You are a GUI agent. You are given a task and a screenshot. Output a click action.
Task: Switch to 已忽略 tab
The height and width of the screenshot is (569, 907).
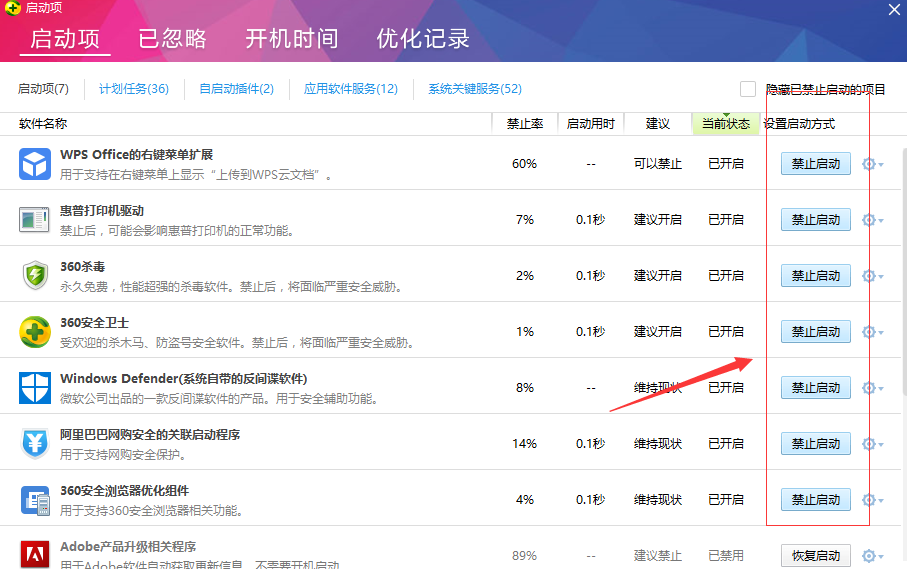tap(172, 39)
